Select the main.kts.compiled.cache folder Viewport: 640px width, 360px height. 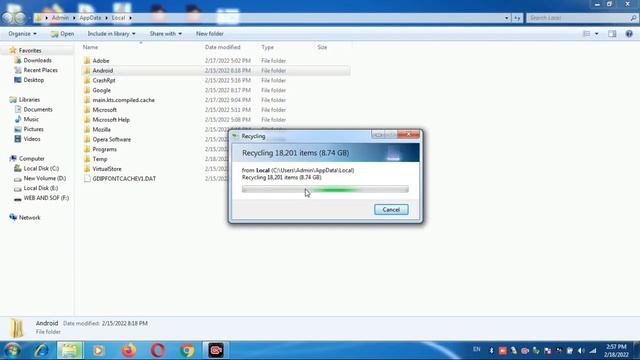pyautogui.click(x=123, y=100)
